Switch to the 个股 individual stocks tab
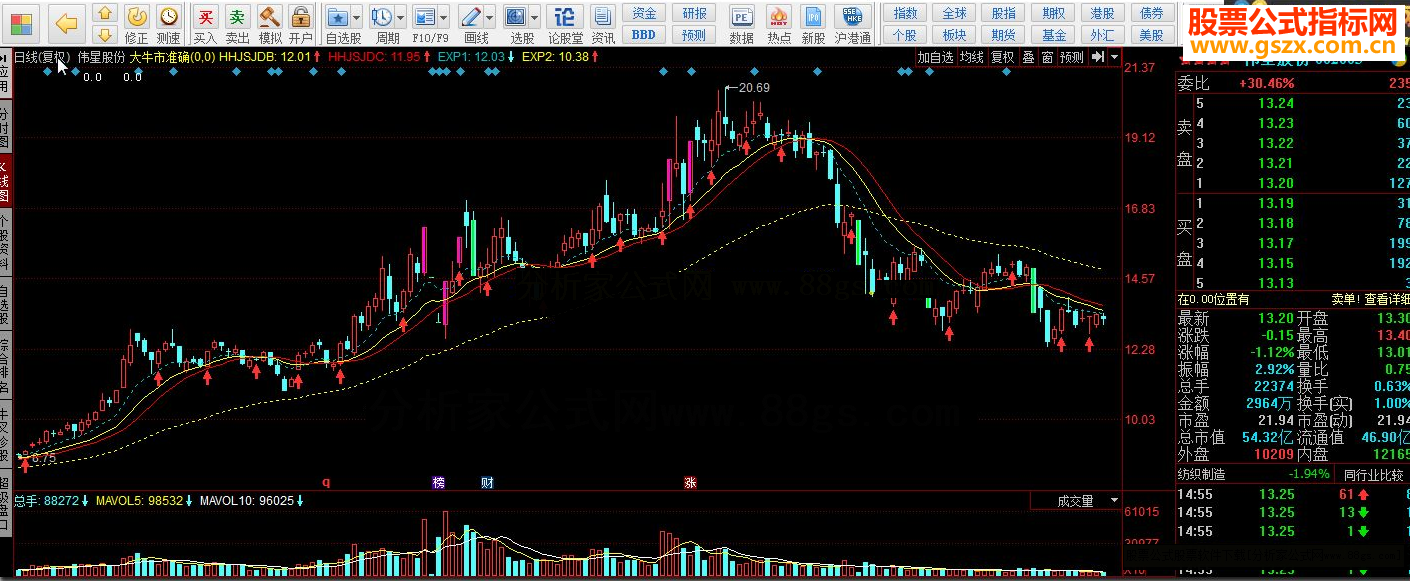Image resolution: width=1410 pixels, height=581 pixels. click(905, 35)
